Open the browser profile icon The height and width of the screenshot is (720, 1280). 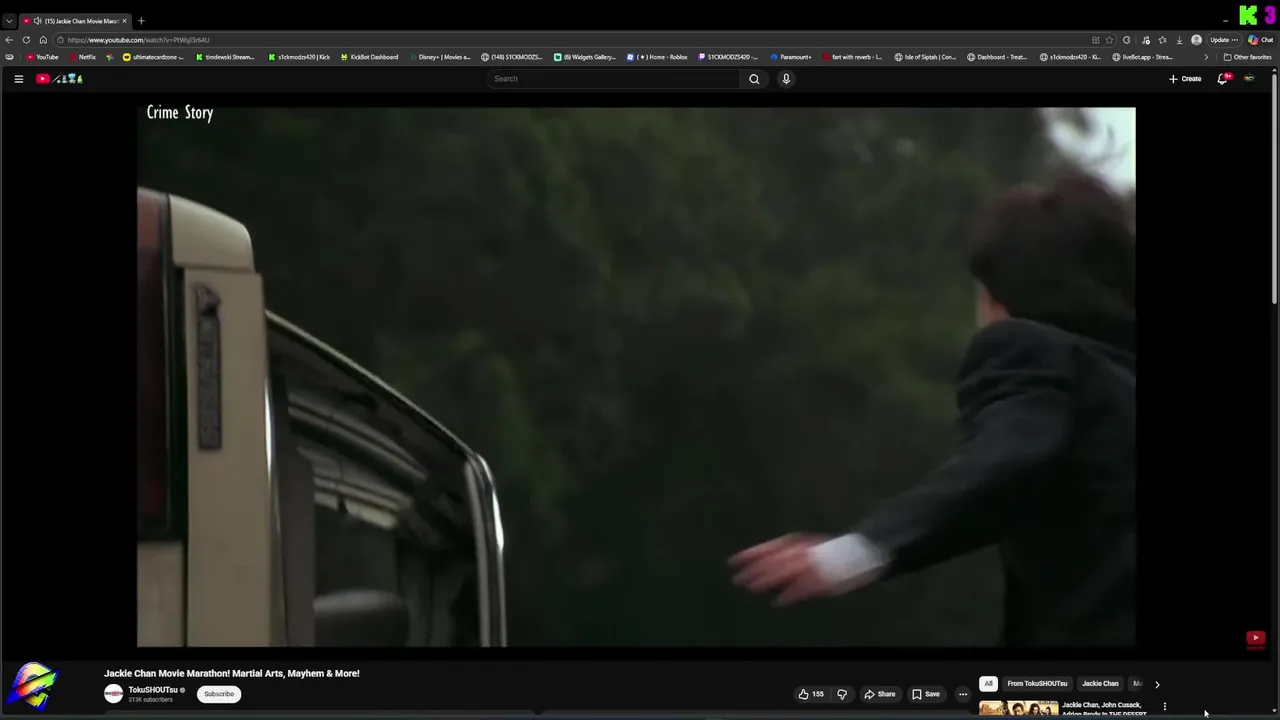coord(1196,40)
